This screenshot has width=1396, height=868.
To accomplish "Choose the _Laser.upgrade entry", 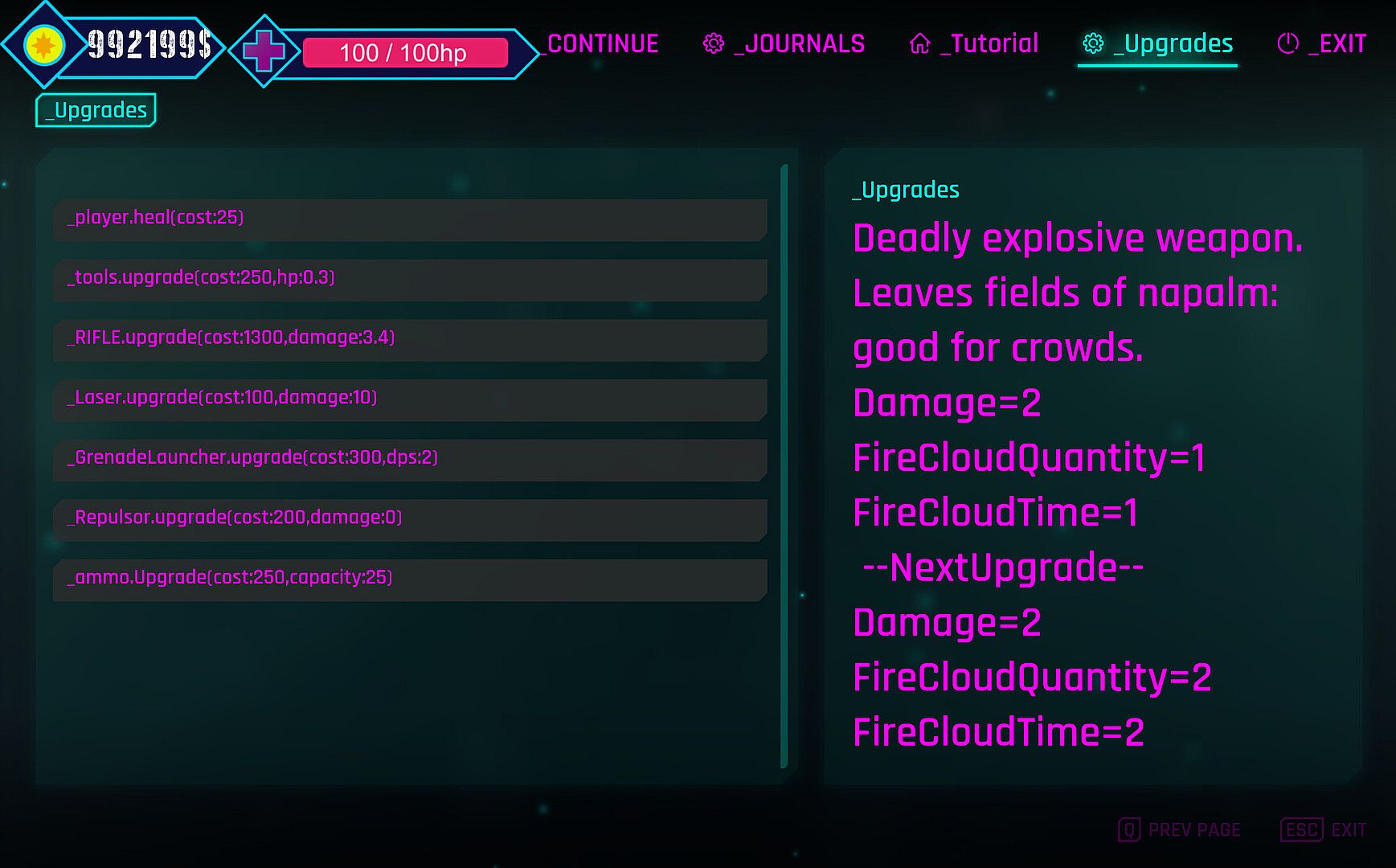I will coord(410,399).
